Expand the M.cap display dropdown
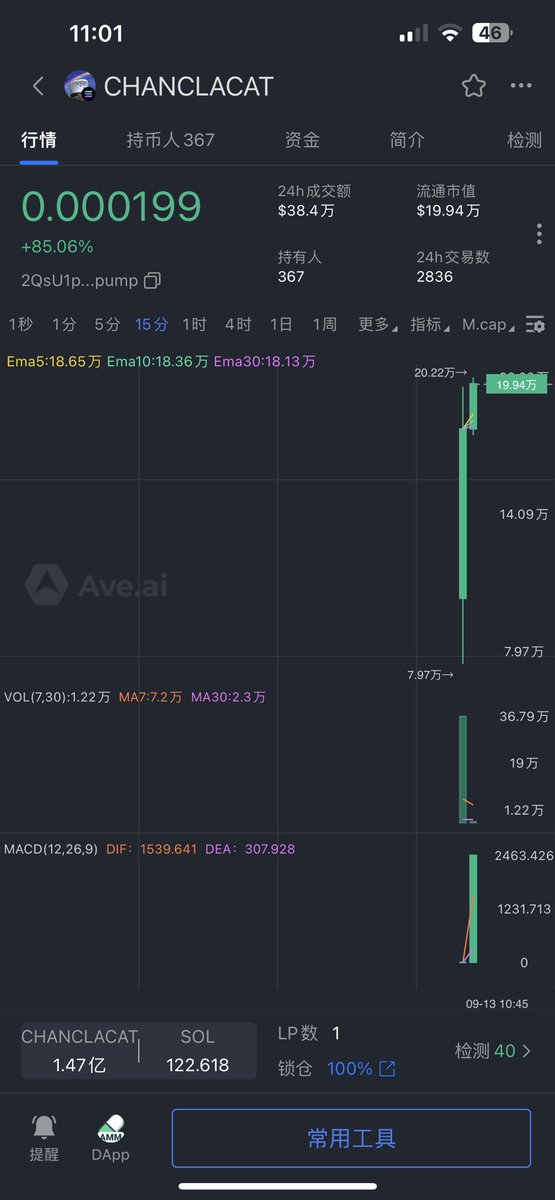Viewport: 555px width, 1200px height. tap(489, 324)
